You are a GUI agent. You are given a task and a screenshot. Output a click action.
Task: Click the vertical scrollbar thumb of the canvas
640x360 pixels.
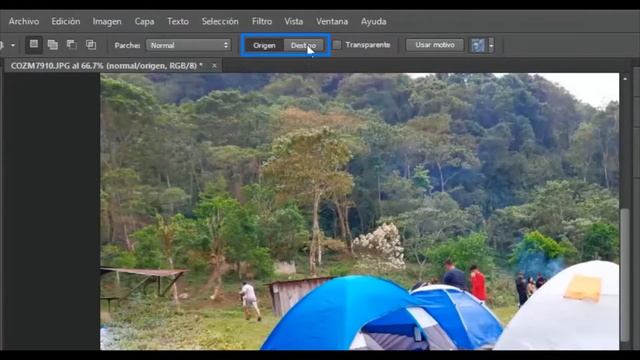pos(625,274)
